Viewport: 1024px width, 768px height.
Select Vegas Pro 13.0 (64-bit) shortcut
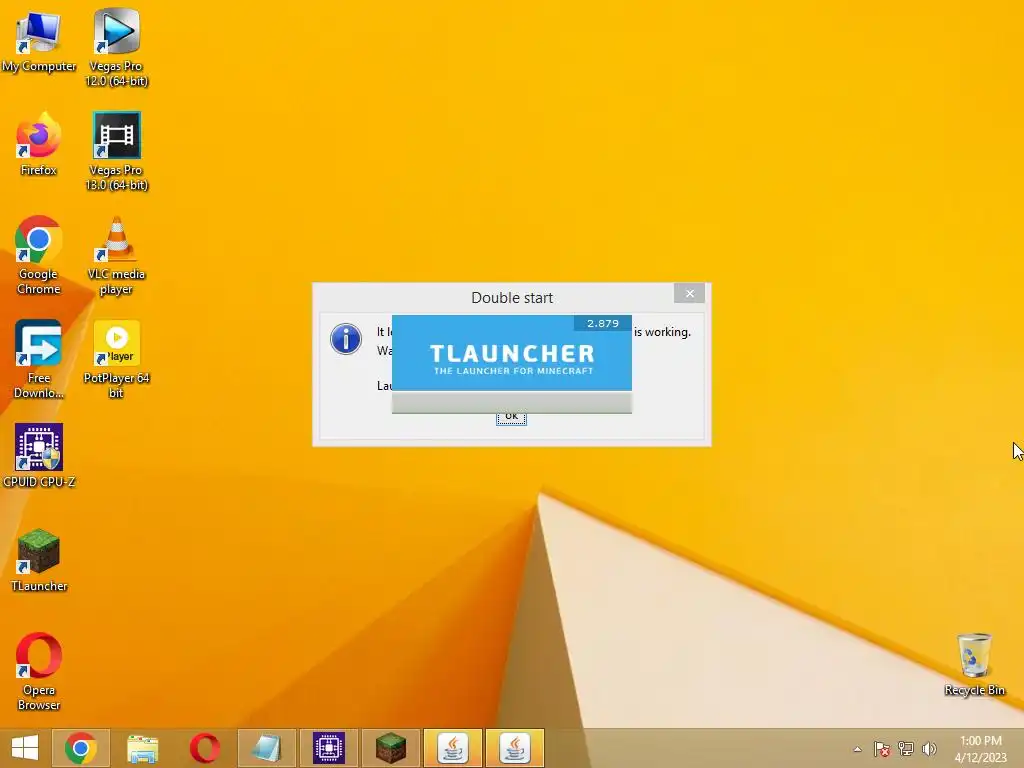point(116,152)
